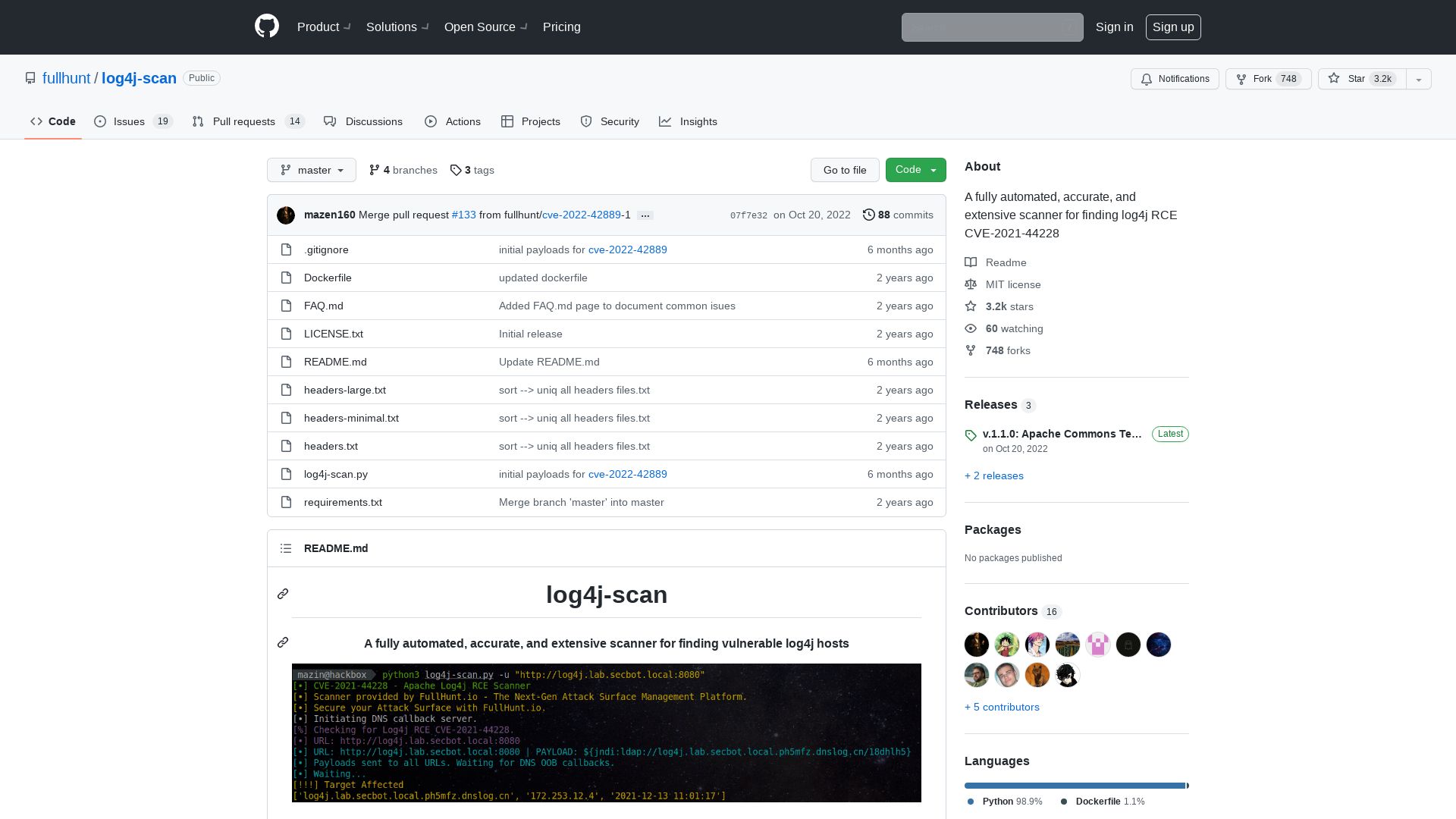Viewport: 1456px width, 819px height.
Task: Expand the star lists dropdown arrow
Action: pyautogui.click(x=1419, y=79)
